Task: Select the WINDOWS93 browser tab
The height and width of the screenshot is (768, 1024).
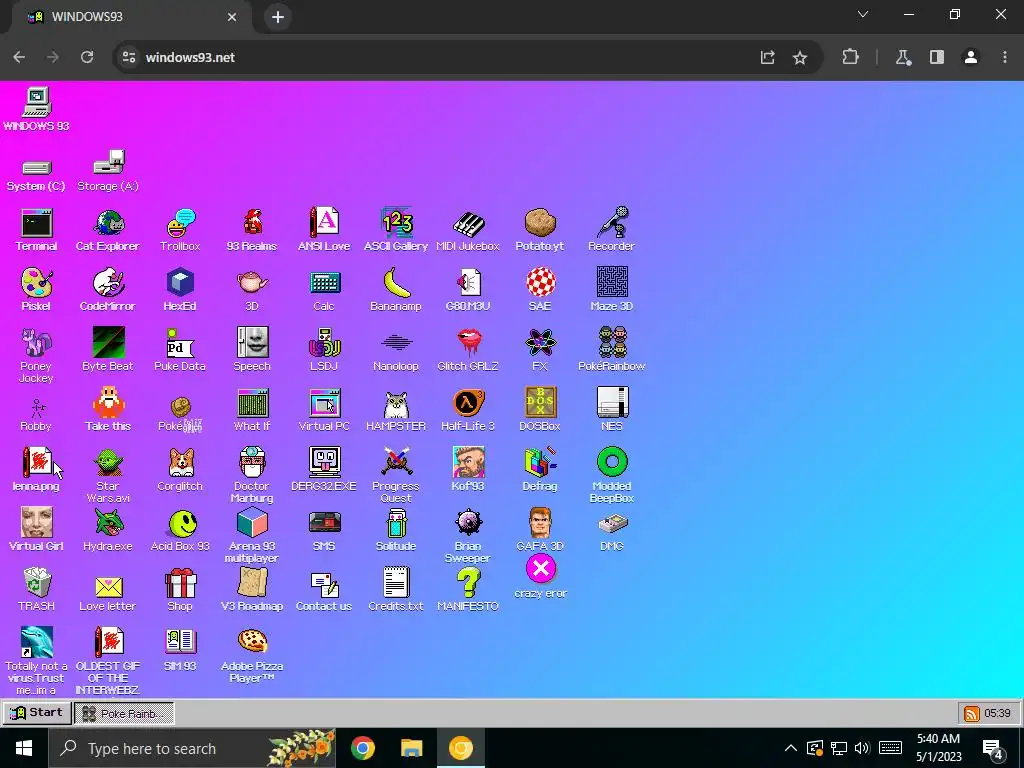Action: click(131, 17)
